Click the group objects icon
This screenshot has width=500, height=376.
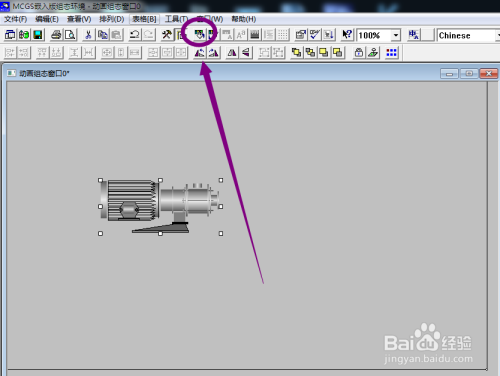[265, 52]
